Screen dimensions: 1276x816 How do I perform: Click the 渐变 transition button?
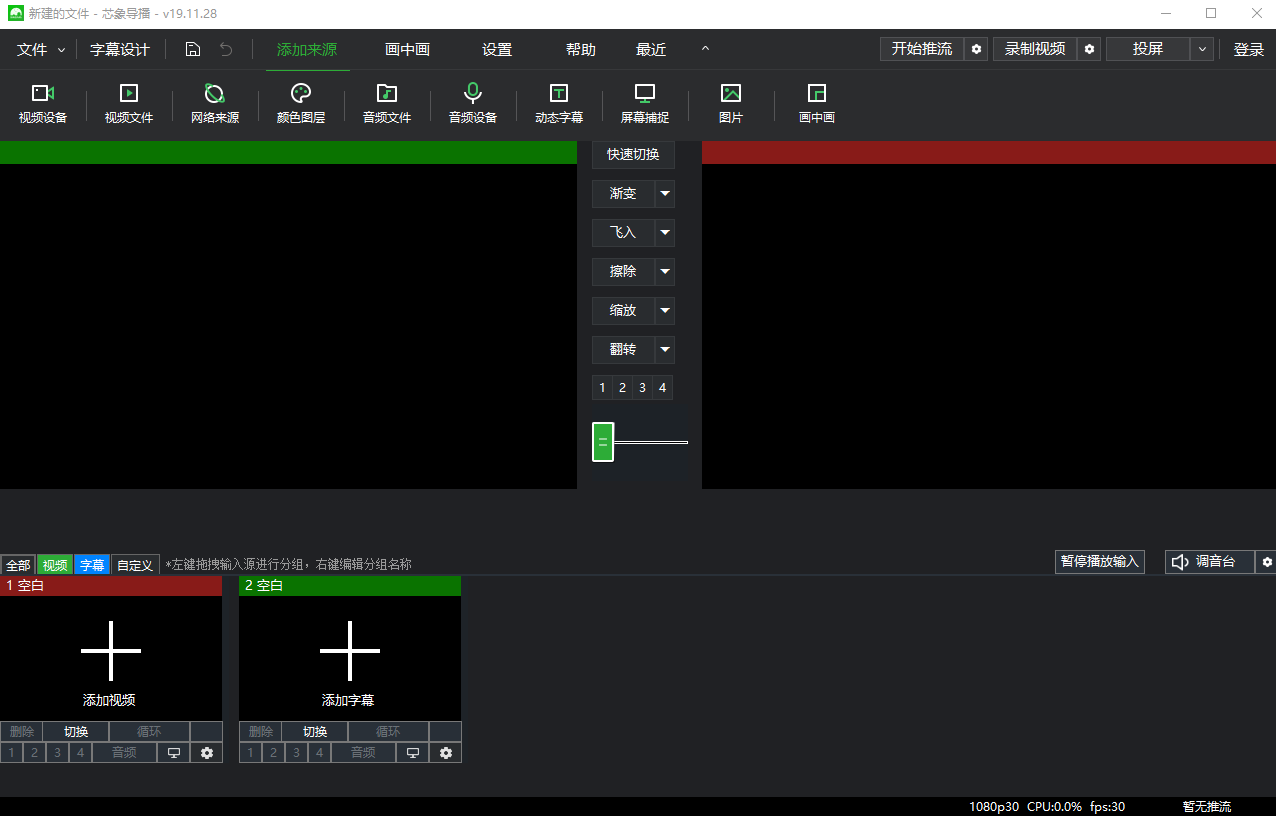(x=623, y=194)
